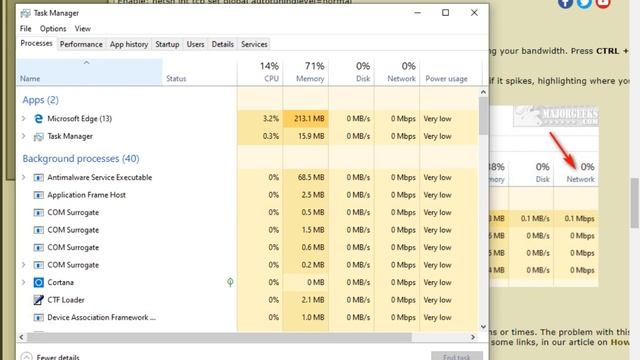
Task: Expand the Task Manager process row
Action: (24, 136)
